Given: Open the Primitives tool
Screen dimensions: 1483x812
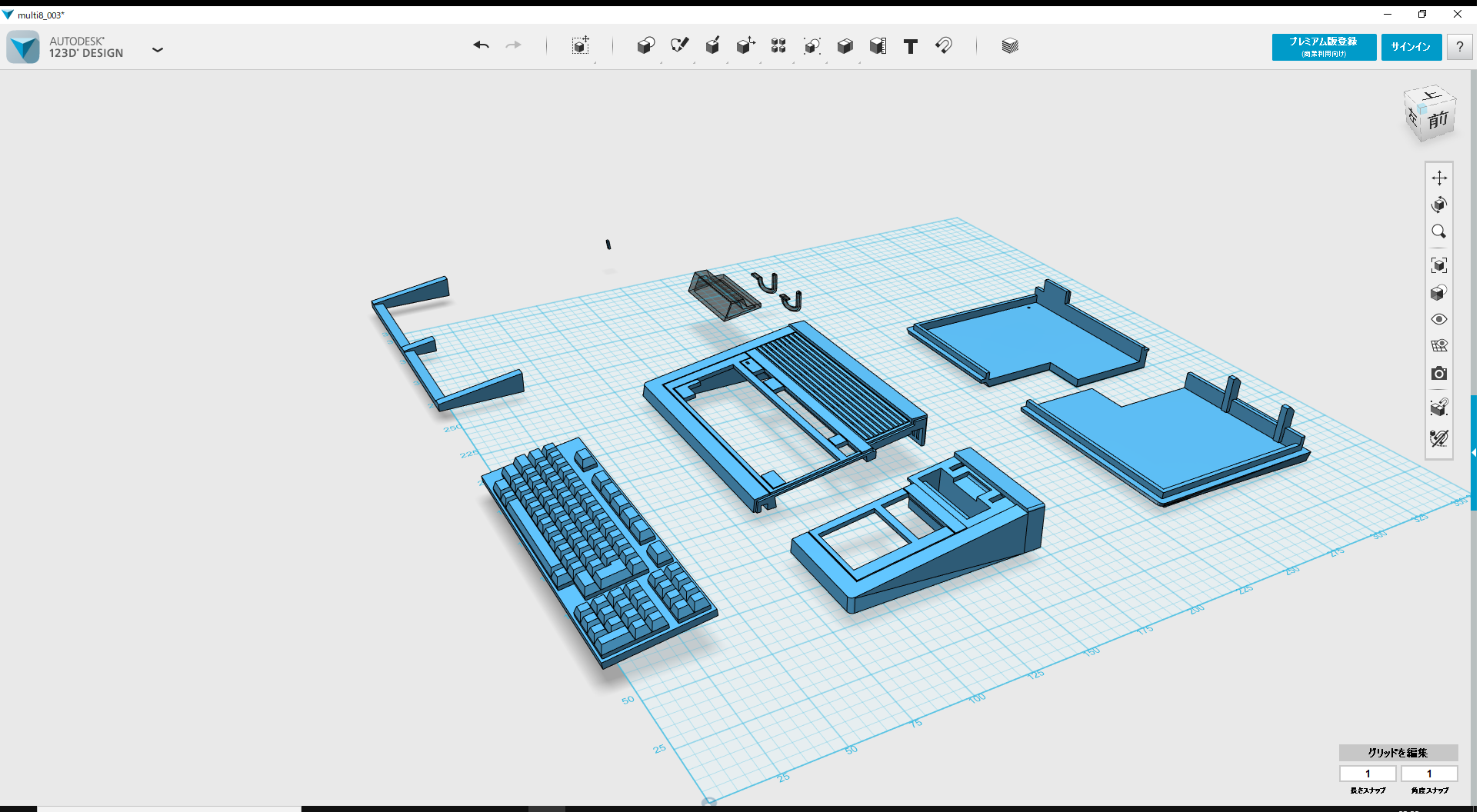Looking at the screenshot, I should [646, 46].
